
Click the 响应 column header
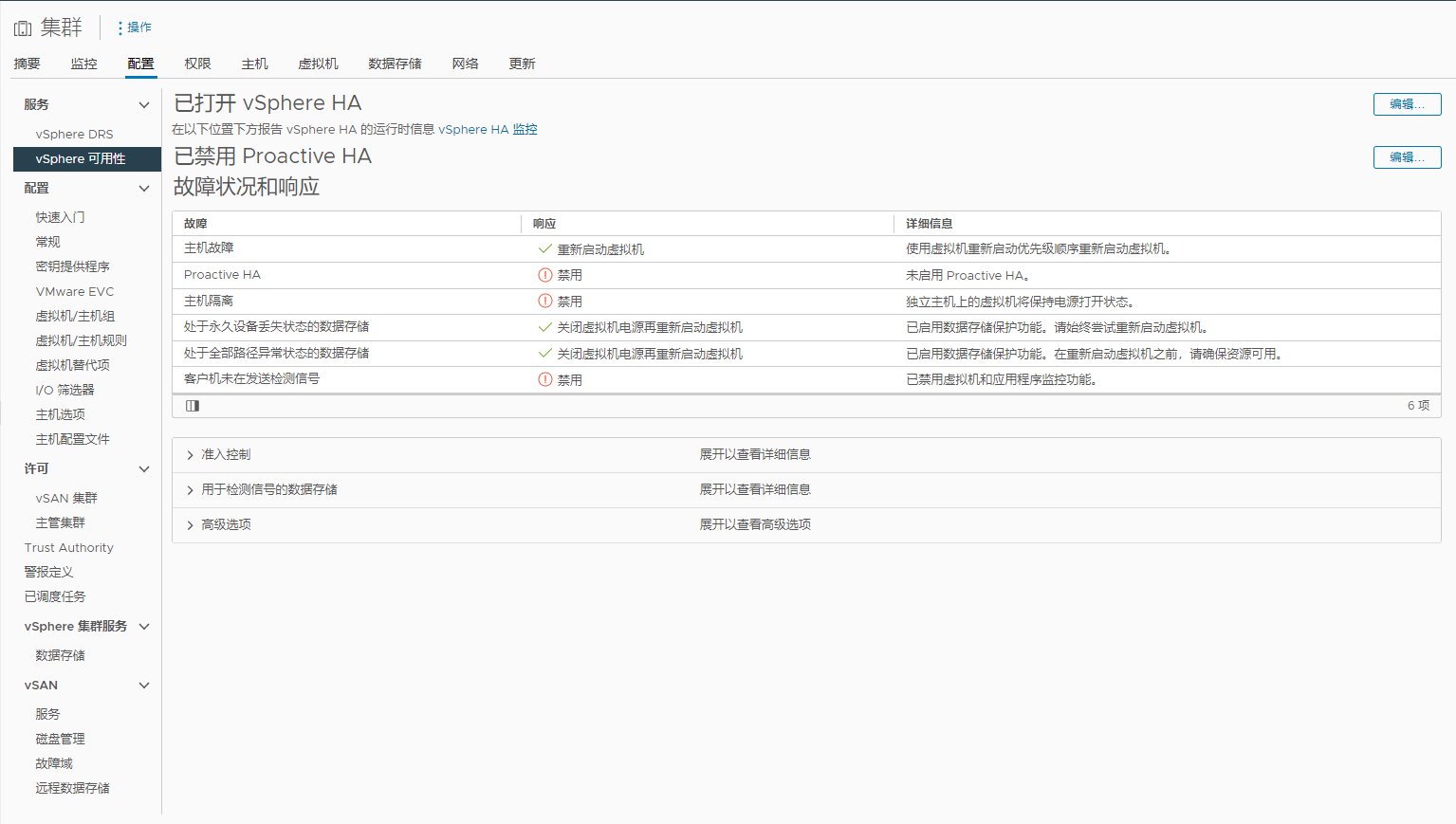pyautogui.click(x=544, y=224)
